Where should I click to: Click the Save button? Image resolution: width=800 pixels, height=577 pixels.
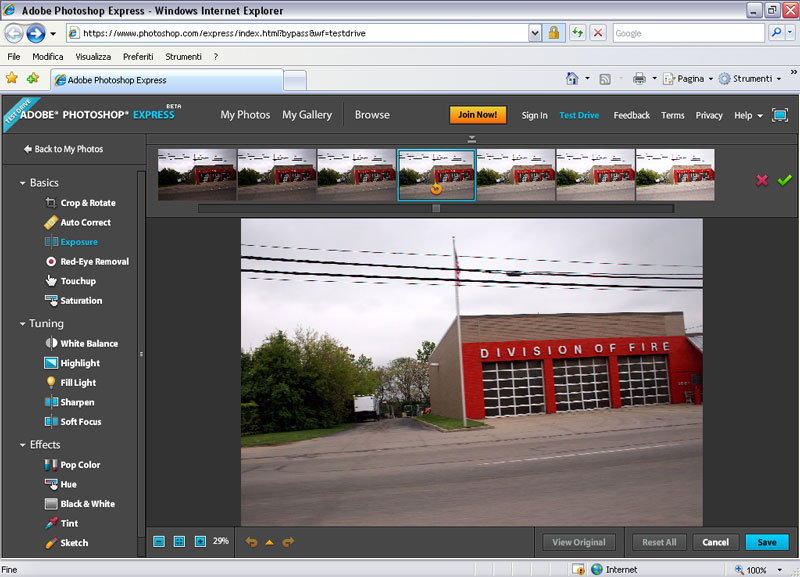coord(767,542)
